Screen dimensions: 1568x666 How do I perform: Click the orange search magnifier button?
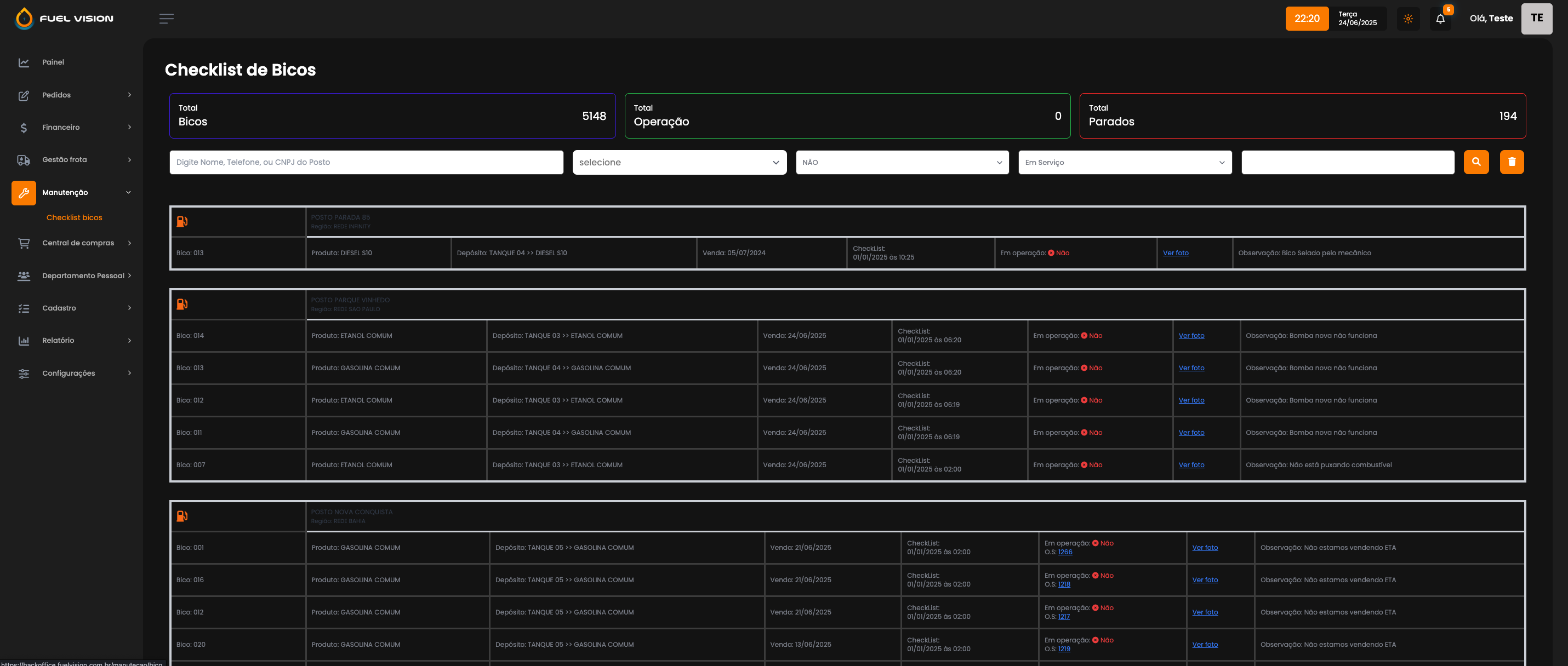tap(1475, 162)
